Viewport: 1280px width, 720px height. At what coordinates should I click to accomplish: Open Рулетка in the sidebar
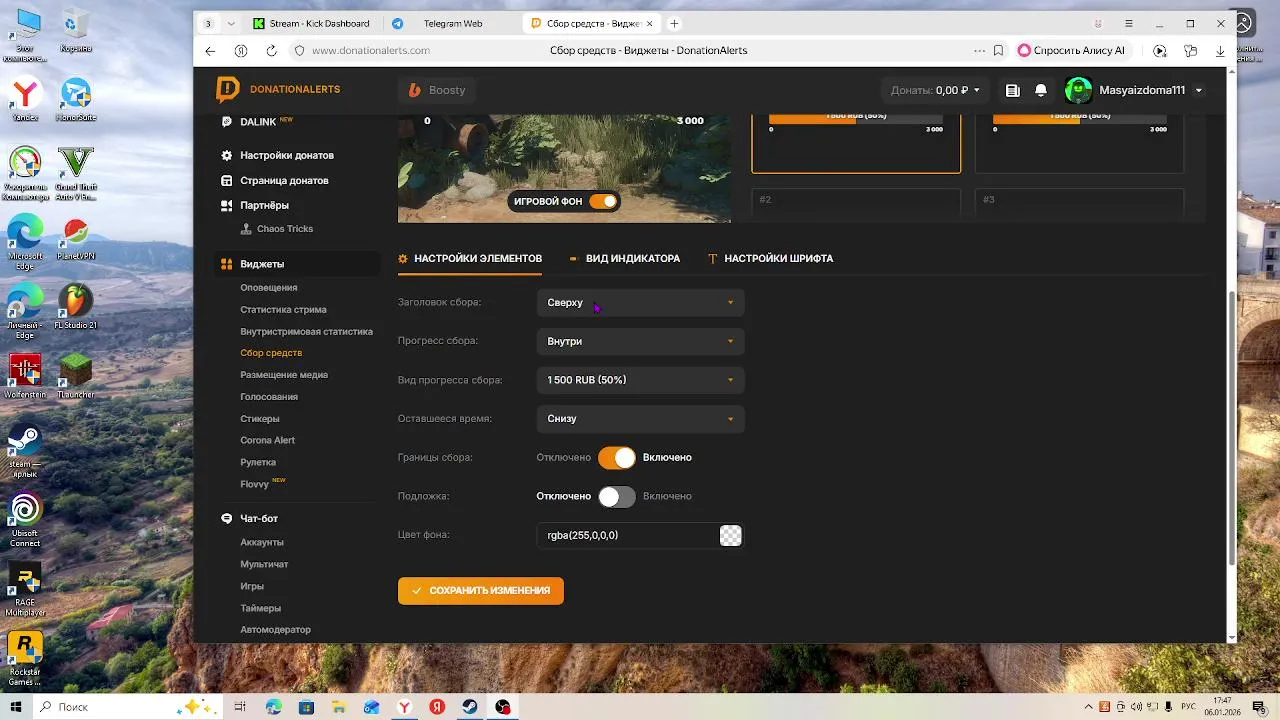(x=258, y=462)
